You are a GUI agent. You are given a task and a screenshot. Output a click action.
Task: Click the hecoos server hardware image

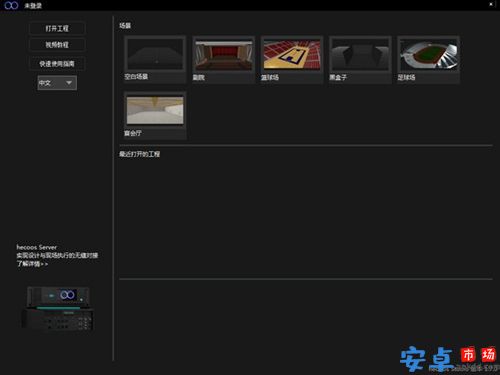click(x=57, y=308)
